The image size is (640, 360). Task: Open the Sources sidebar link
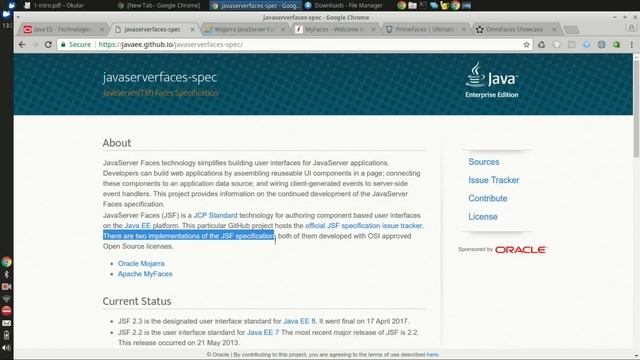[x=484, y=162]
